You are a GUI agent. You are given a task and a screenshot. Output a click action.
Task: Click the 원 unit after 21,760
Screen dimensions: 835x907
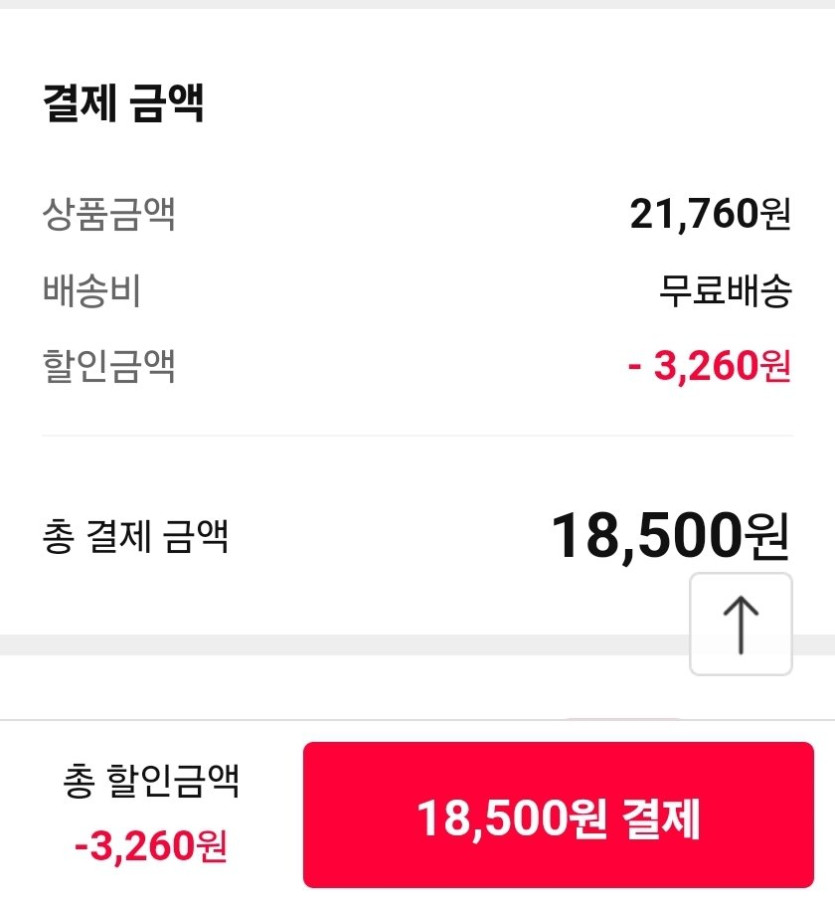(x=776, y=214)
